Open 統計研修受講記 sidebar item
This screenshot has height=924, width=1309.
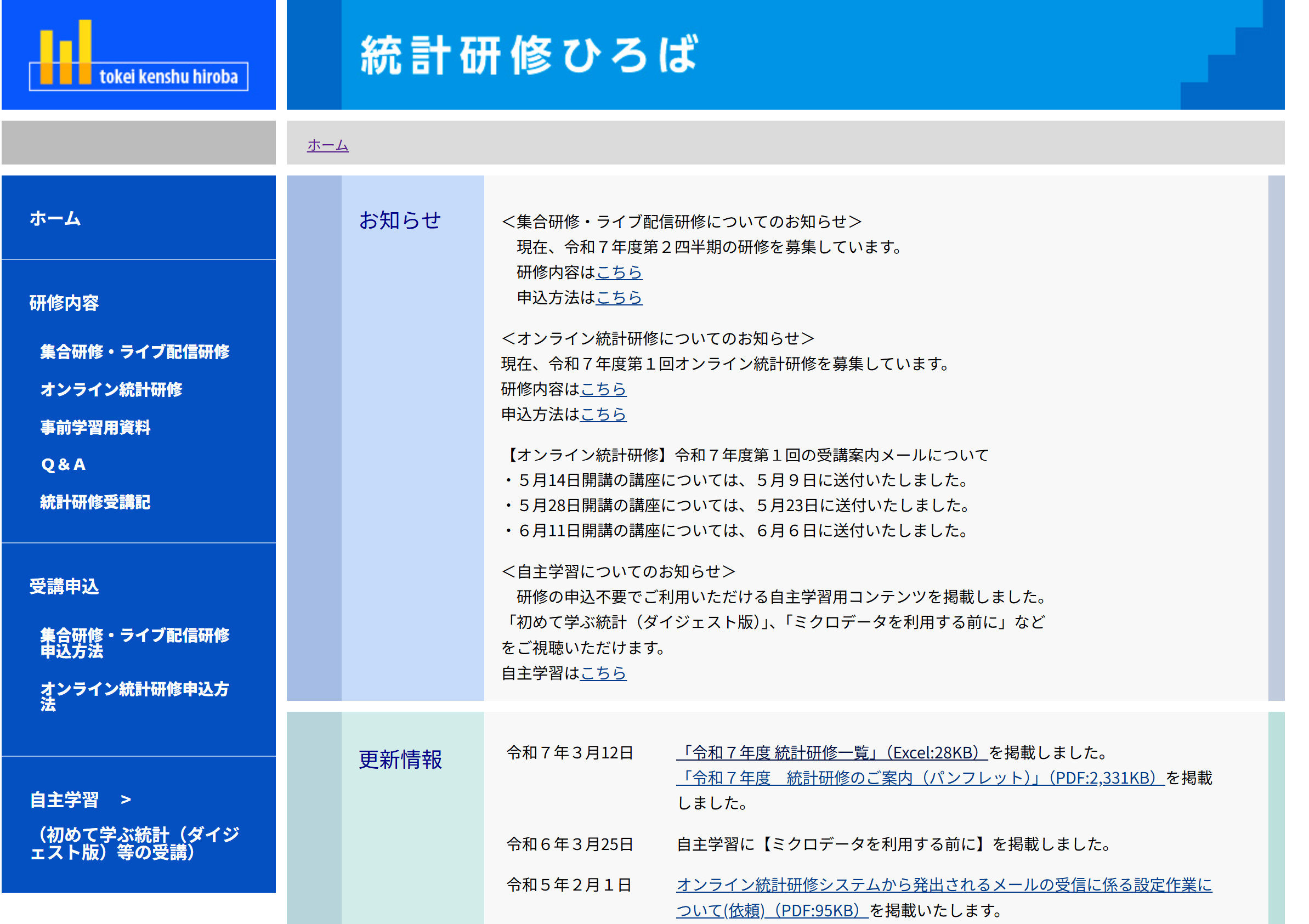coord(95,502)
